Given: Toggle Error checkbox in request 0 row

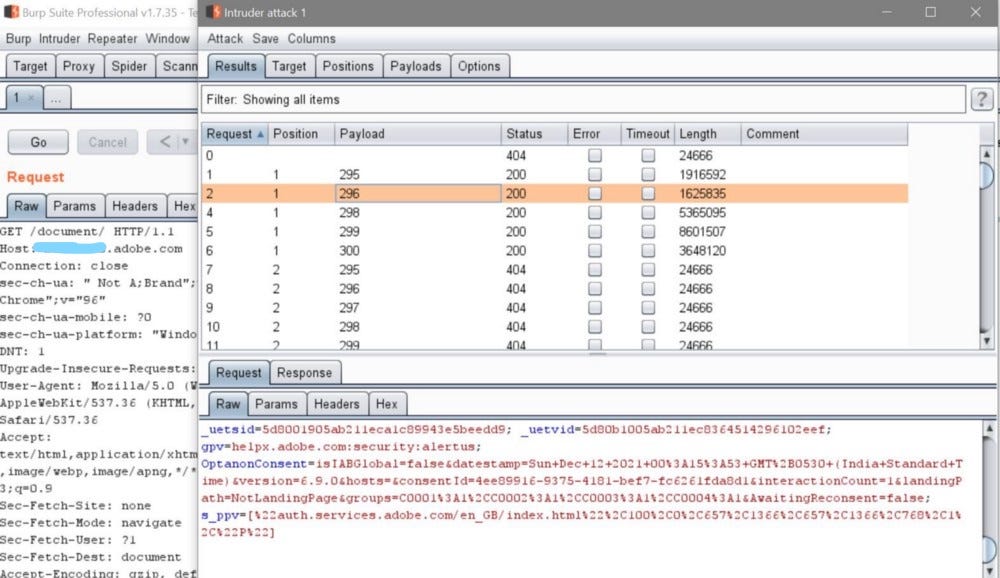Looking at the screenshot, I should pyautogui.click(x=594, y=155).
